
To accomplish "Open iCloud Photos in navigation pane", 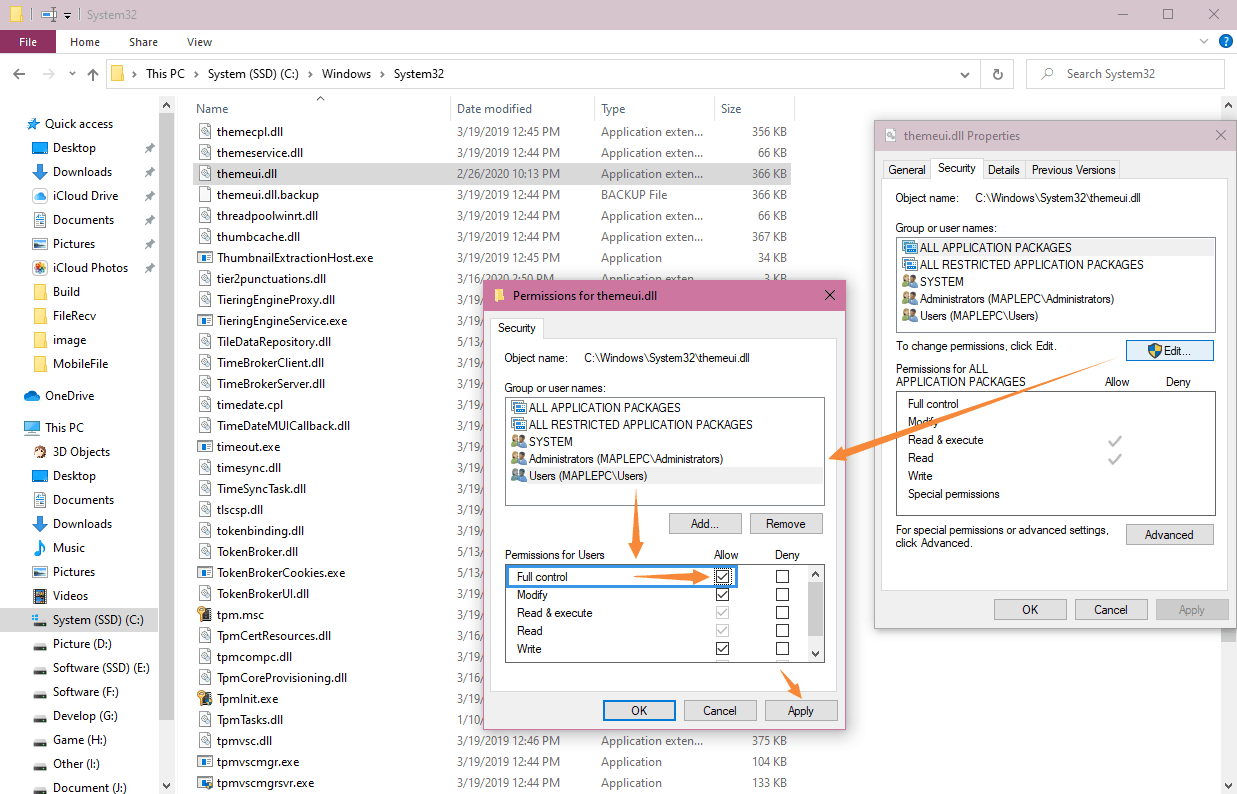I will pyautogui.click(x=90, y=268).
